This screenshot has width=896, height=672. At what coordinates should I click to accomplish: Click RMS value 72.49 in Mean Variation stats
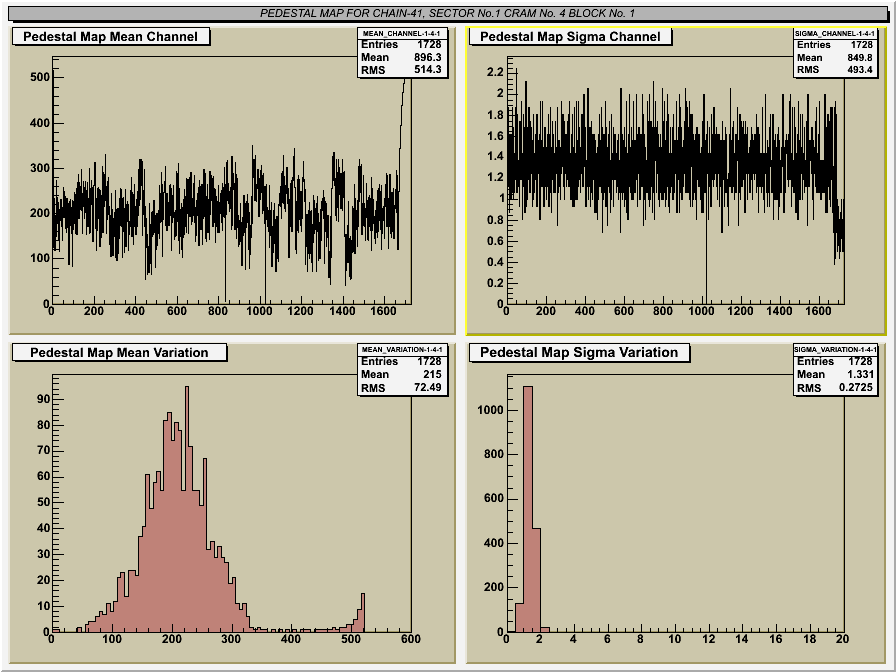pos(427,387)
